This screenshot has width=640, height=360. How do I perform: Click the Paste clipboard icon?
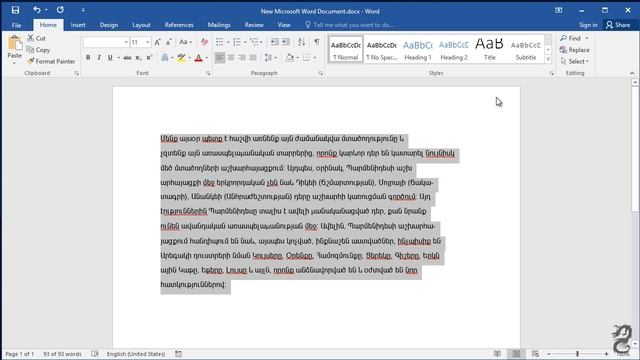pyautogui.click(x=15, y=43)
